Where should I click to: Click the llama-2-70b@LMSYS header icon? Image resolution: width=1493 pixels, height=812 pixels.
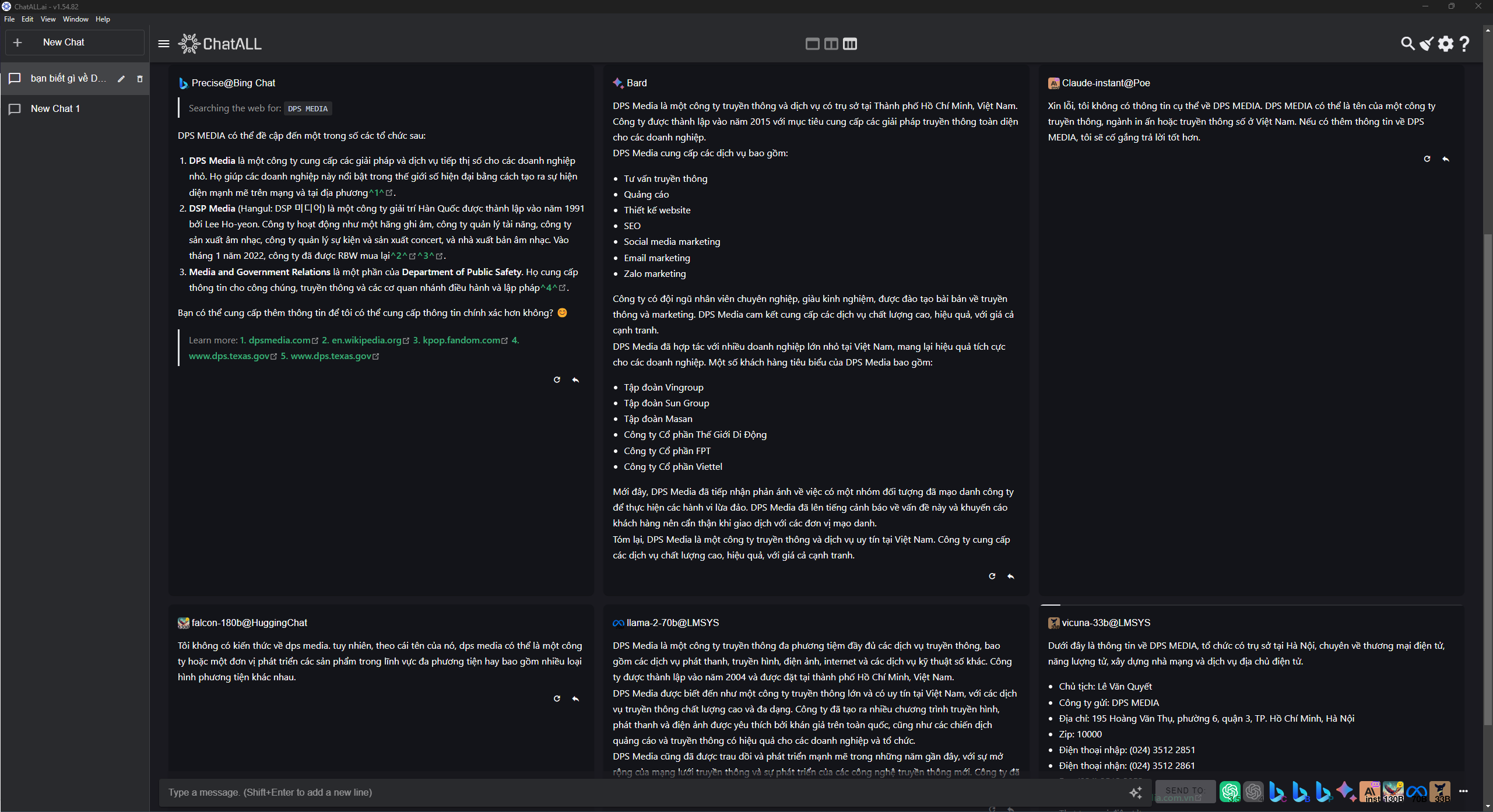[x=618, y=623]
